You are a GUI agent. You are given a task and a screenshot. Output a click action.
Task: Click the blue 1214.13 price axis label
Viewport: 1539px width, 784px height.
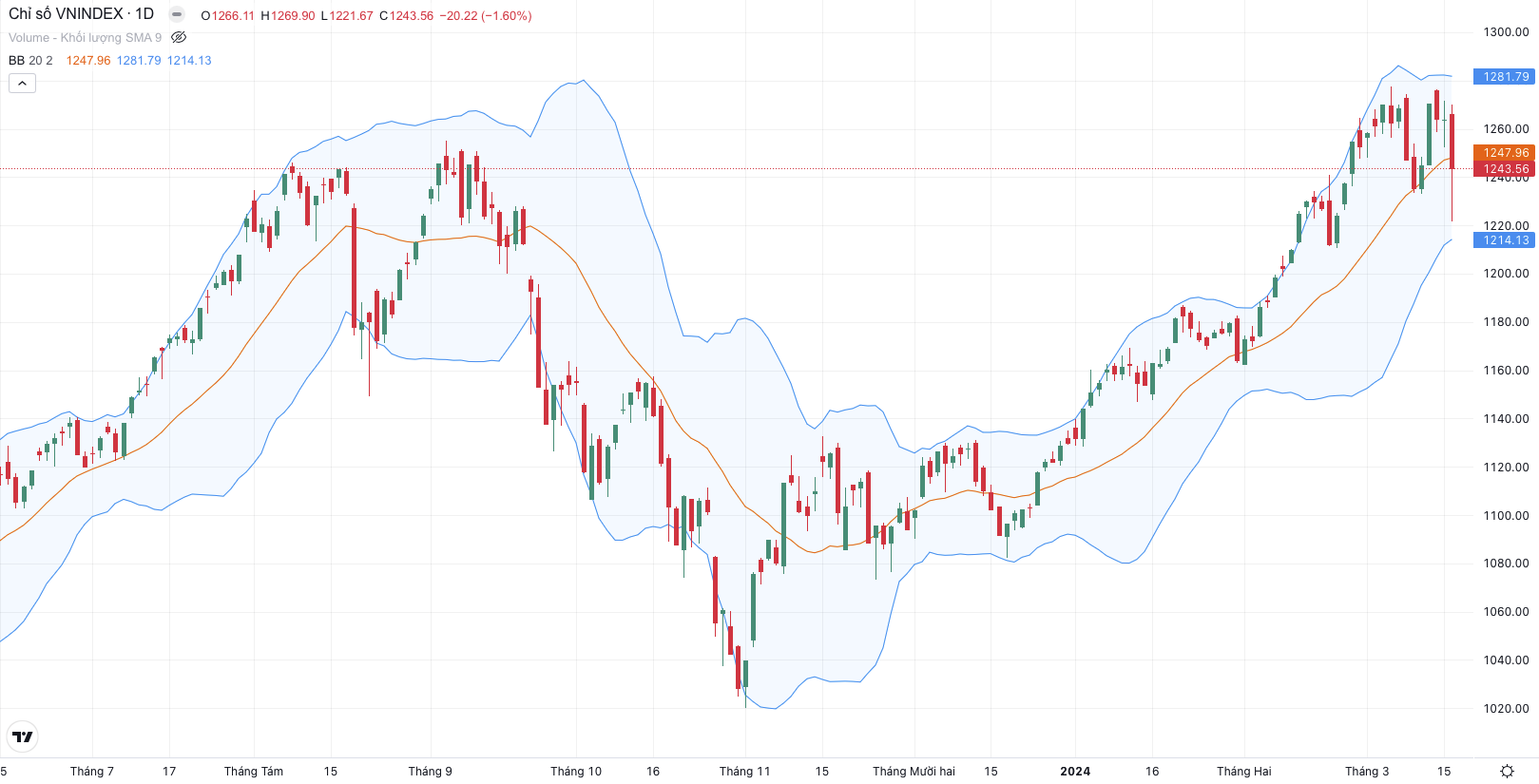click(x=1504, y=239)
